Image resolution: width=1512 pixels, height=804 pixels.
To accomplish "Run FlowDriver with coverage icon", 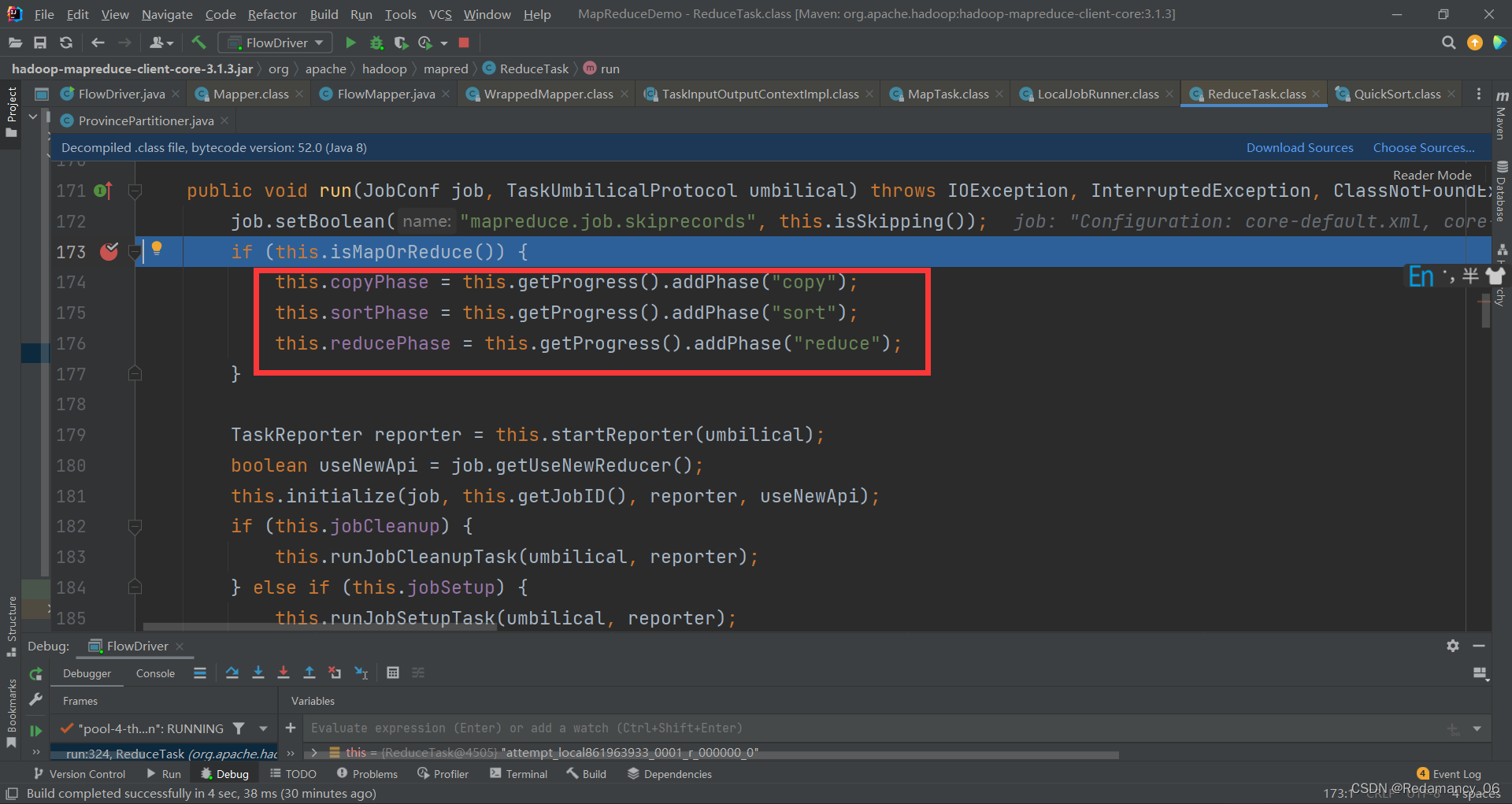I will (x=401, y=43).
